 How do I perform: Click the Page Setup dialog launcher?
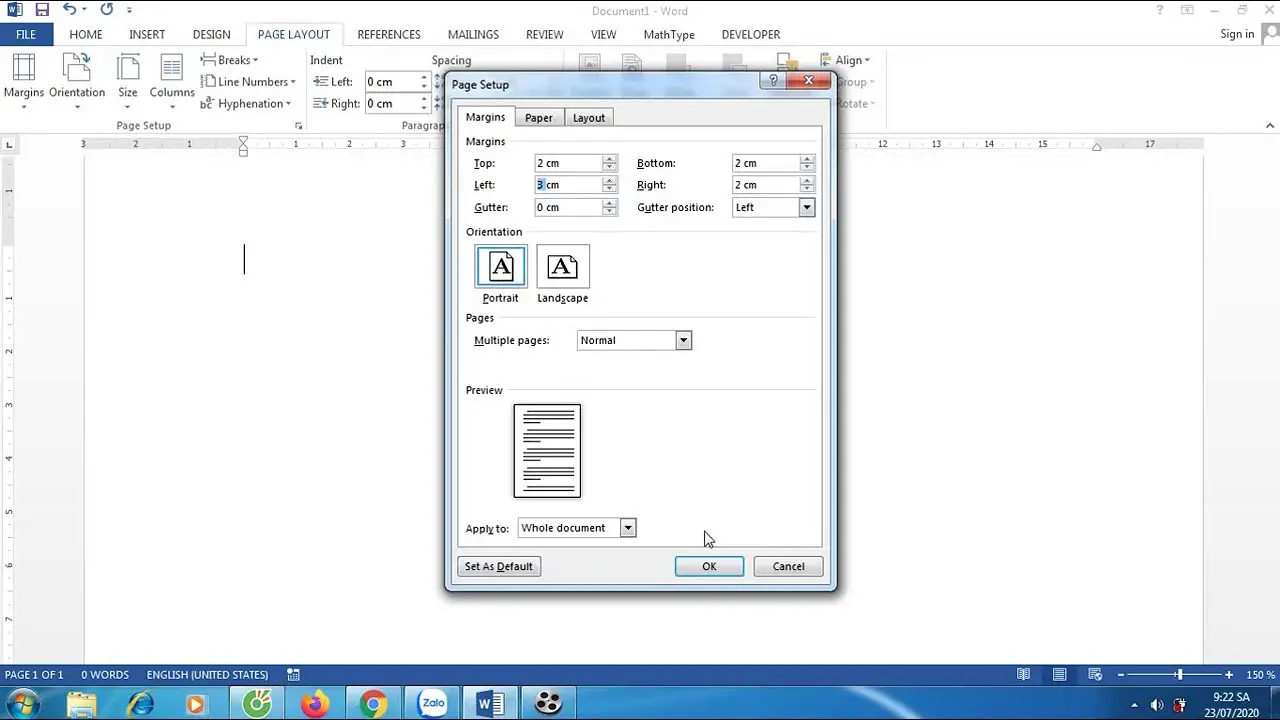pos(298,126)
